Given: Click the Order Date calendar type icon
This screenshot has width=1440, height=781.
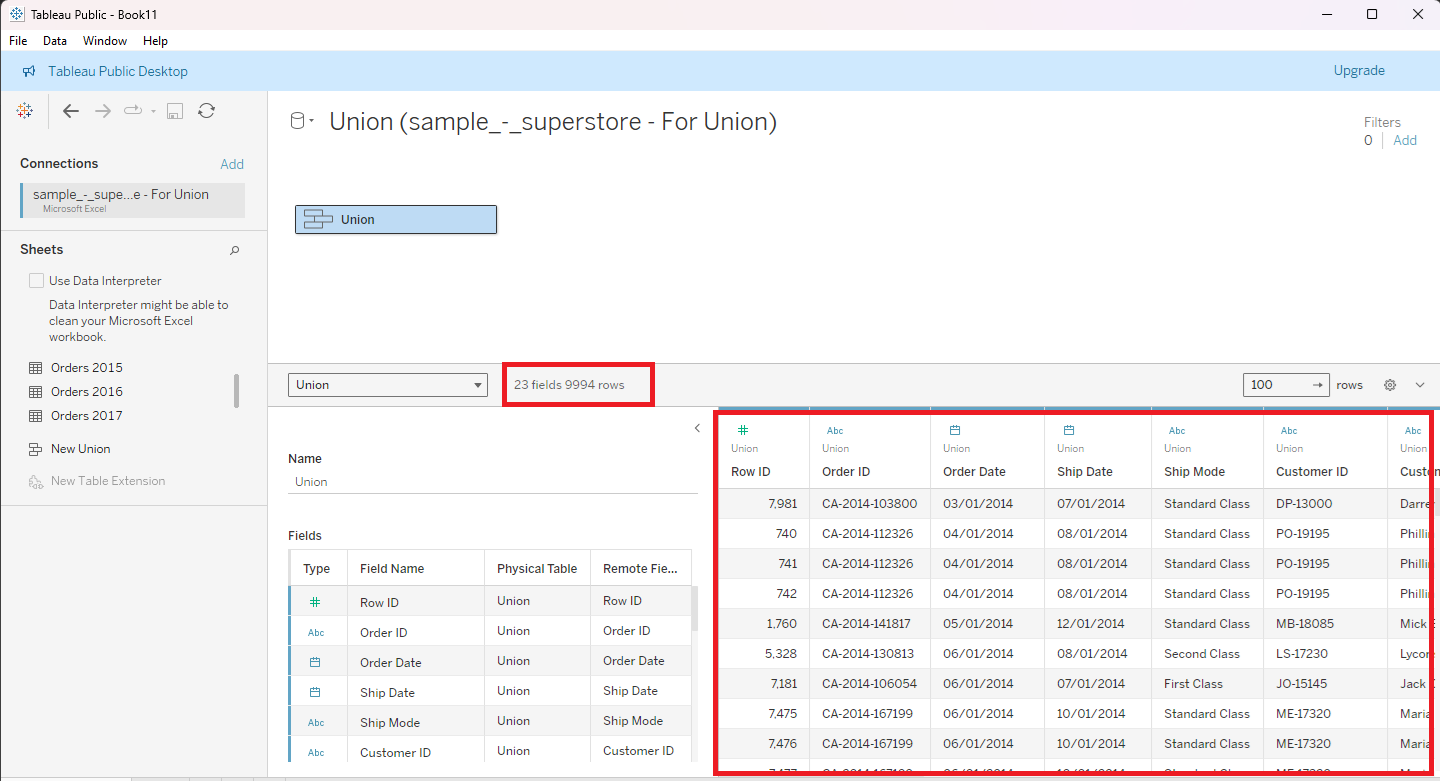Looking at the screenshot, I should click(954, 430).
